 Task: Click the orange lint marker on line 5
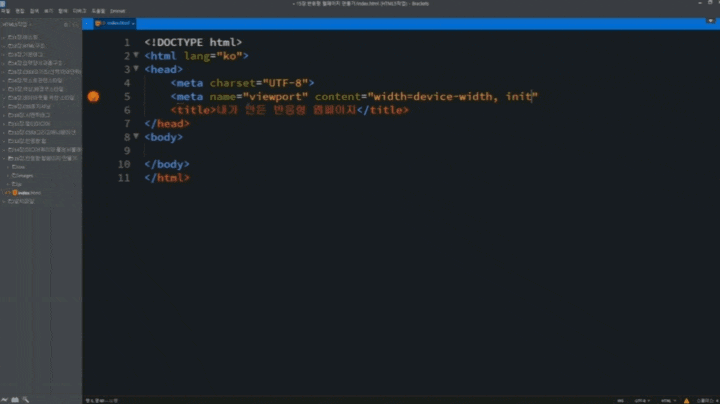[93, 96]
